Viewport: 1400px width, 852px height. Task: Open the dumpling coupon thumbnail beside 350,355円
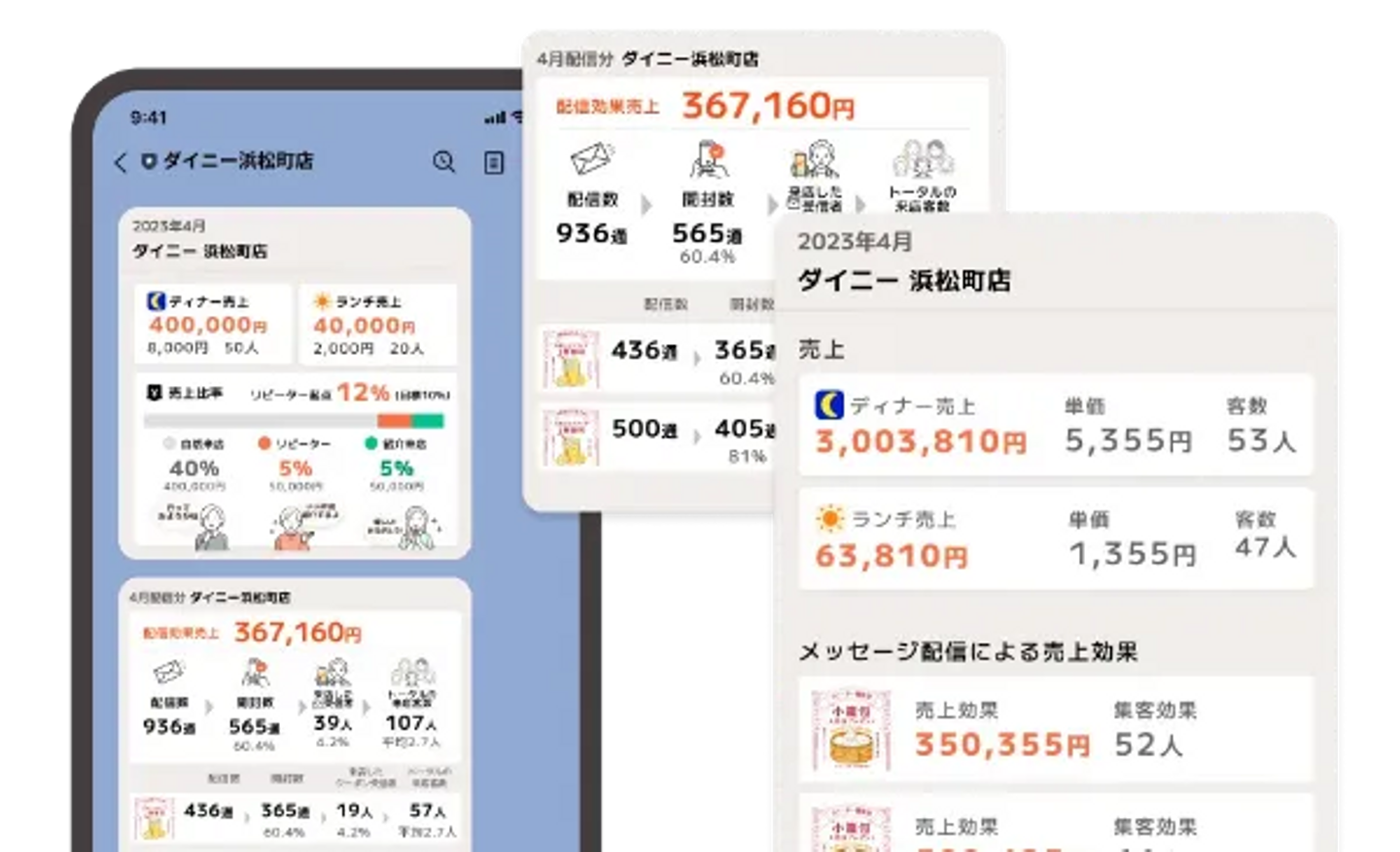(x=852, y=730)
